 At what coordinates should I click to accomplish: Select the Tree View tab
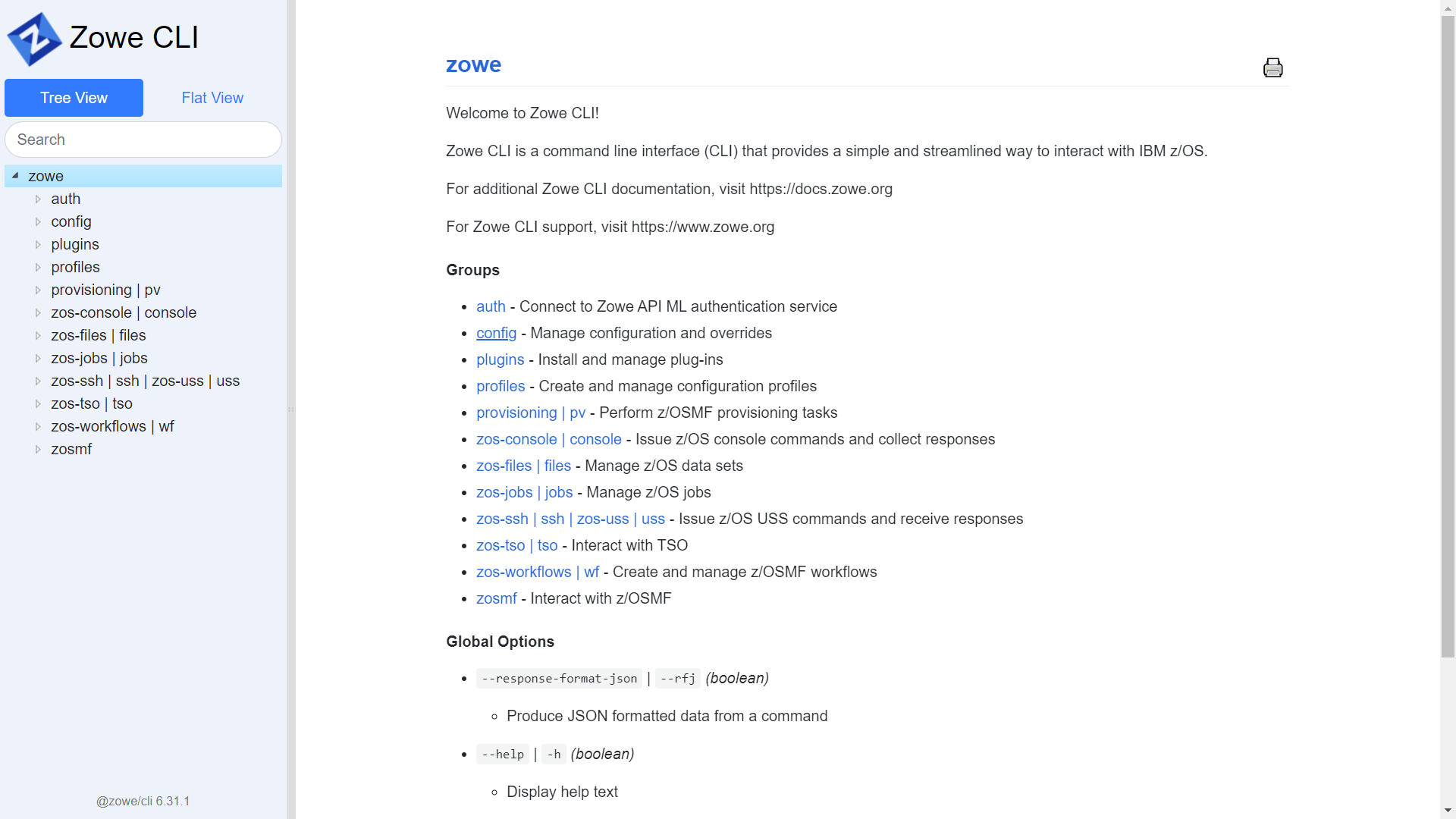point(74,98)
